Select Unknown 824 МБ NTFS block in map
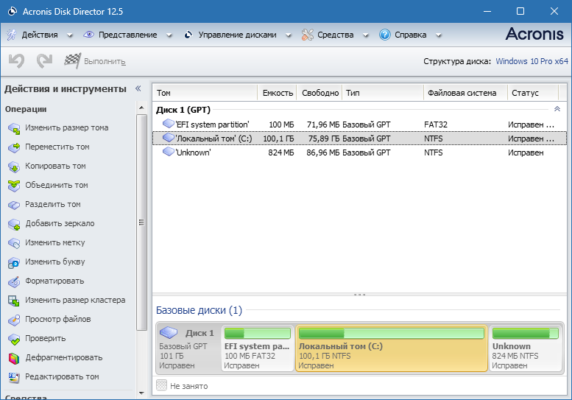The width and height of the screenshot is (572, 400). pos(525,348)
